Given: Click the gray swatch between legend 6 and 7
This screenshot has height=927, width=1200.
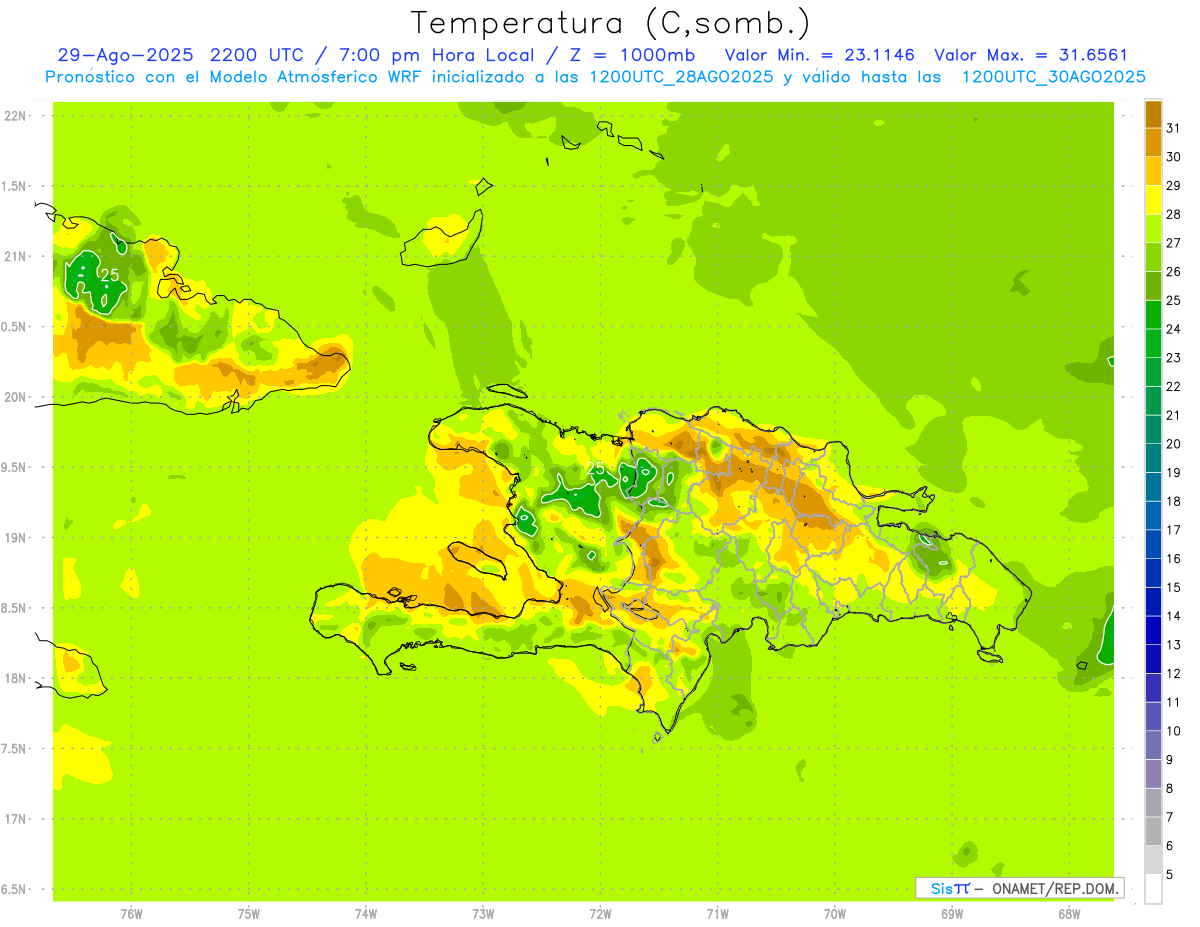Looking at the screenshot, I should coord(1153,831).
